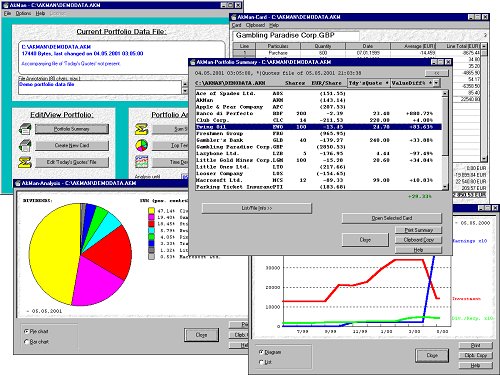Click the Portfolio Summary printer icon
The height and width of the screenshot is (375, 500).
(25, 129)
